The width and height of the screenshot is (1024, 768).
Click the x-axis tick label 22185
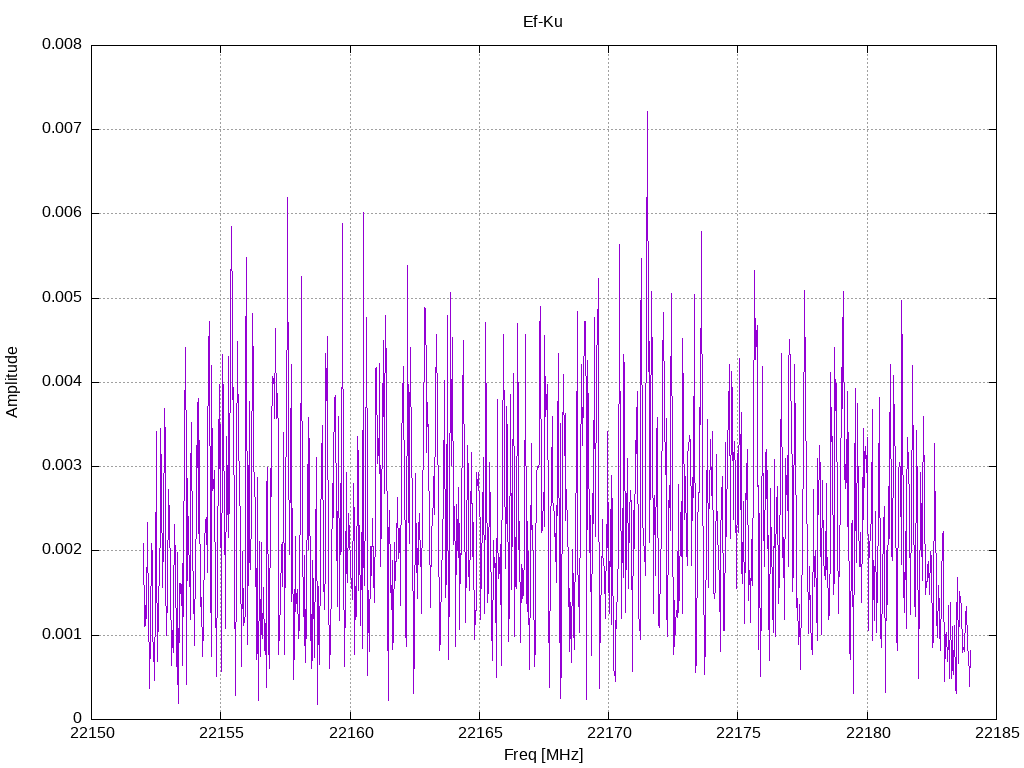pyautogui.click(x=997, y=733)
